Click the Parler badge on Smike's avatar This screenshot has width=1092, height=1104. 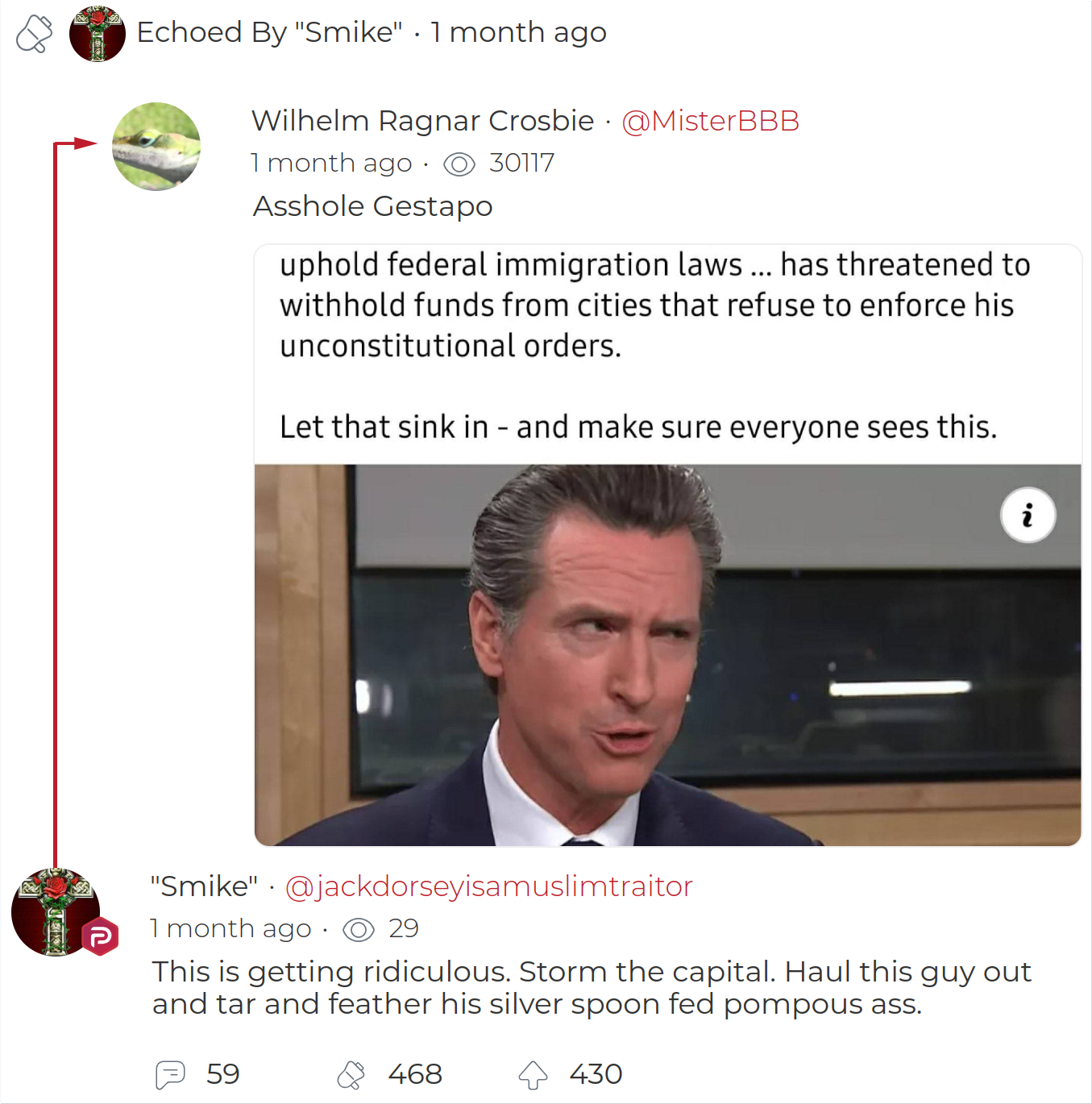101,936
